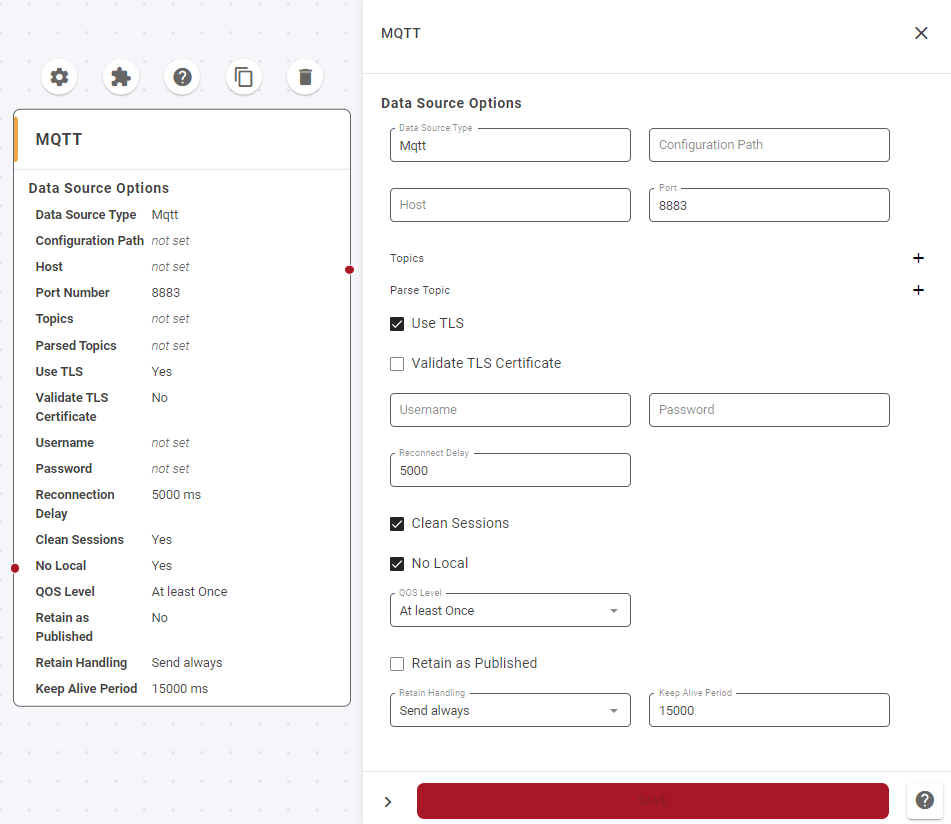Collapse the side panel with chevron arrow
The width and height of the screenshot is (951, 824).
click(x=388, y=802)
